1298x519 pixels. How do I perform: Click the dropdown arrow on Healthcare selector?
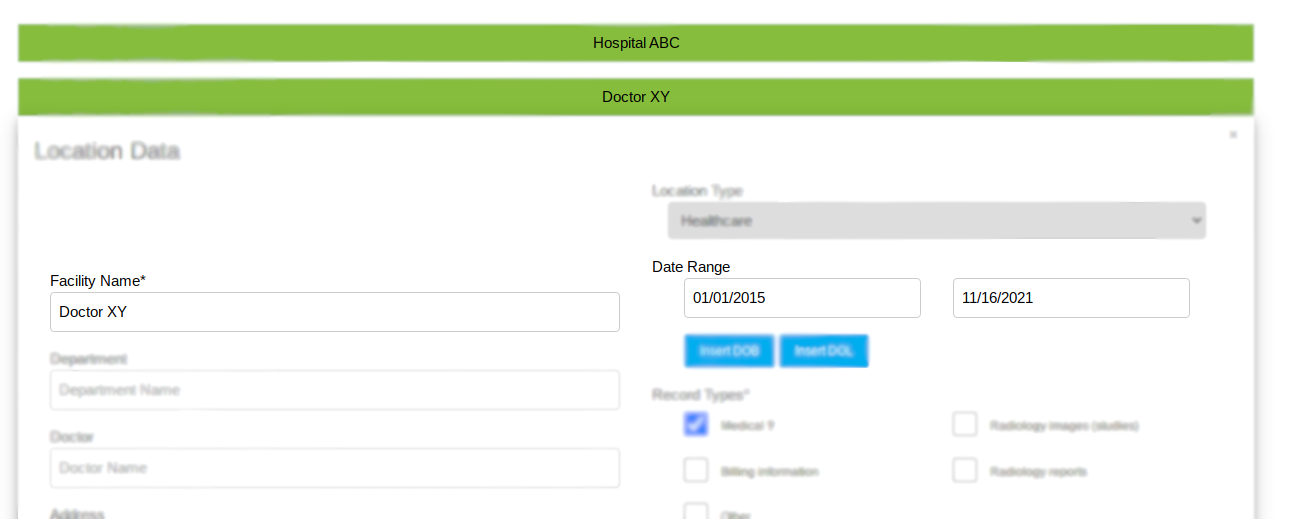coord(1196,221)
